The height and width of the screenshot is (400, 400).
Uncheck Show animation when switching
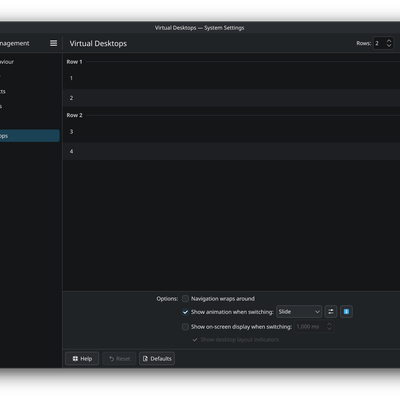coord(185,312)
